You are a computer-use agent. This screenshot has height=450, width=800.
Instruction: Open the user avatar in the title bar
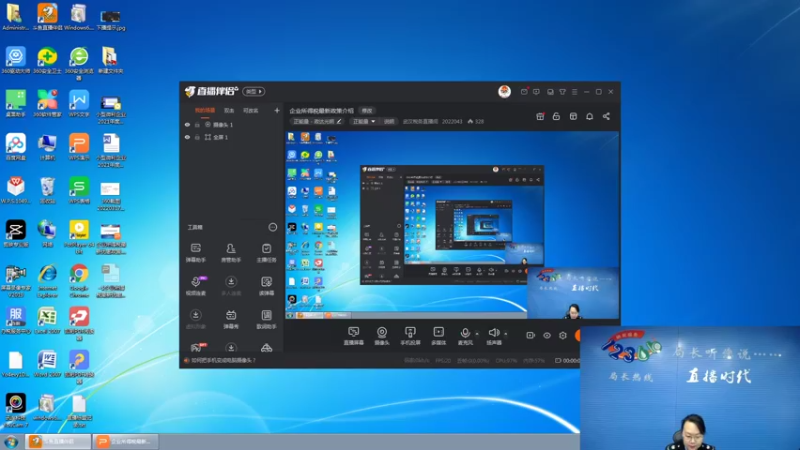point(504,91)
